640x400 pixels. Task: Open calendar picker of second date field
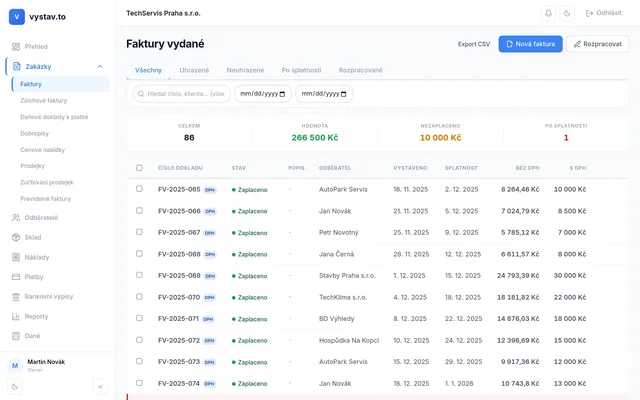343,94
